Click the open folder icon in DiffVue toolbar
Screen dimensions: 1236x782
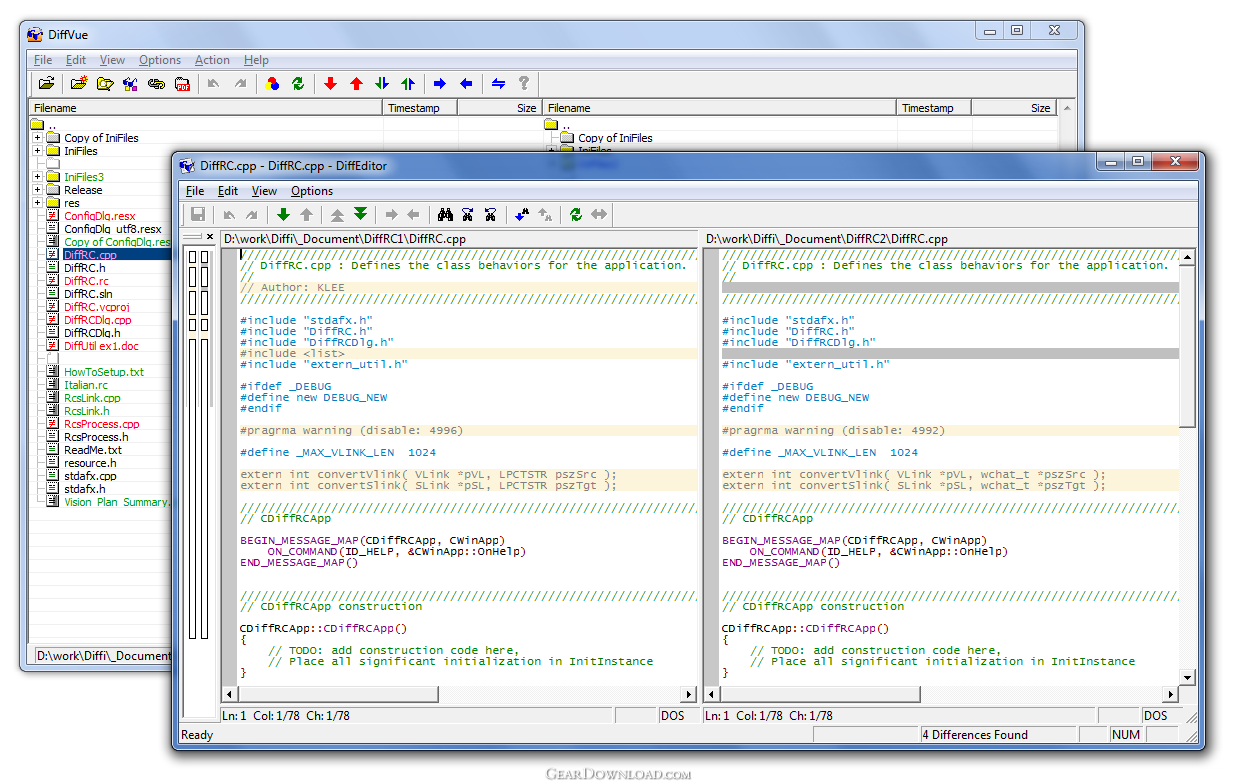click(46, 84)
